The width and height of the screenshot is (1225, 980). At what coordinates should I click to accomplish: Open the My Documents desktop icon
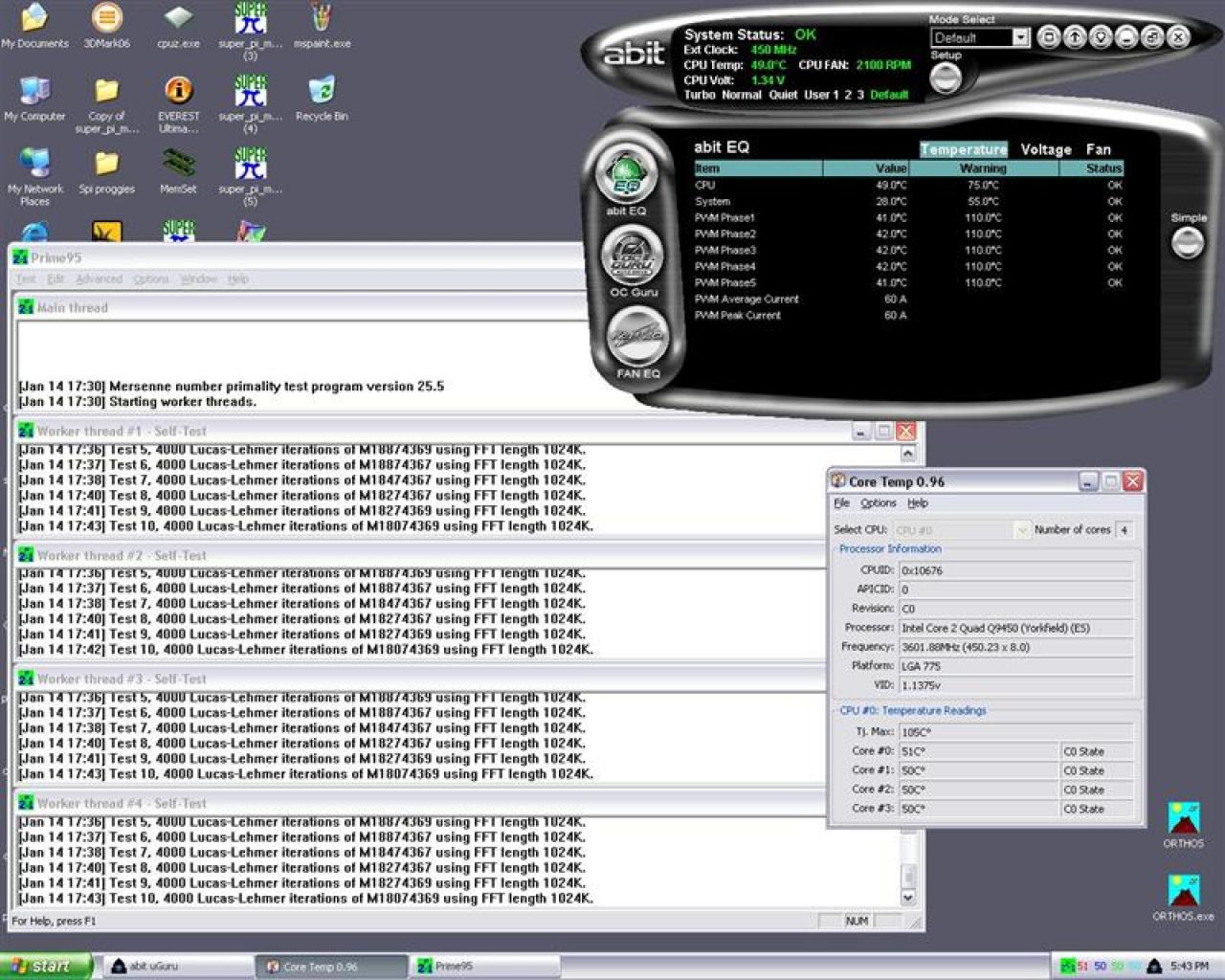pyautogui.click(x=34, y=25)
